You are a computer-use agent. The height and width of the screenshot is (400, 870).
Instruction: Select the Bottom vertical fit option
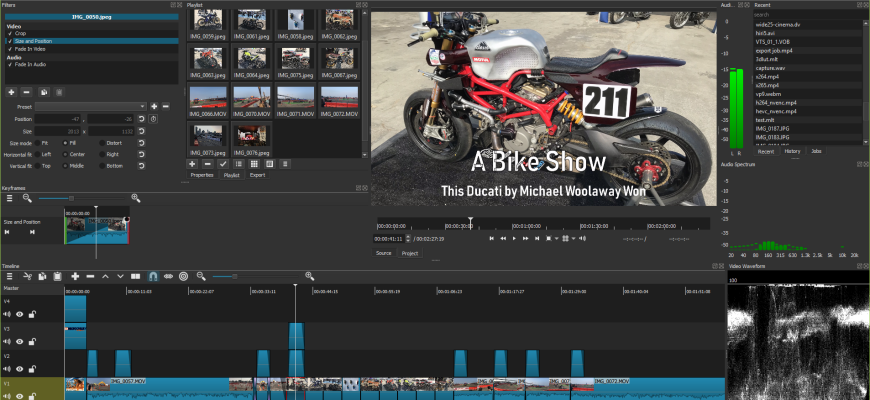pos(102,166)
